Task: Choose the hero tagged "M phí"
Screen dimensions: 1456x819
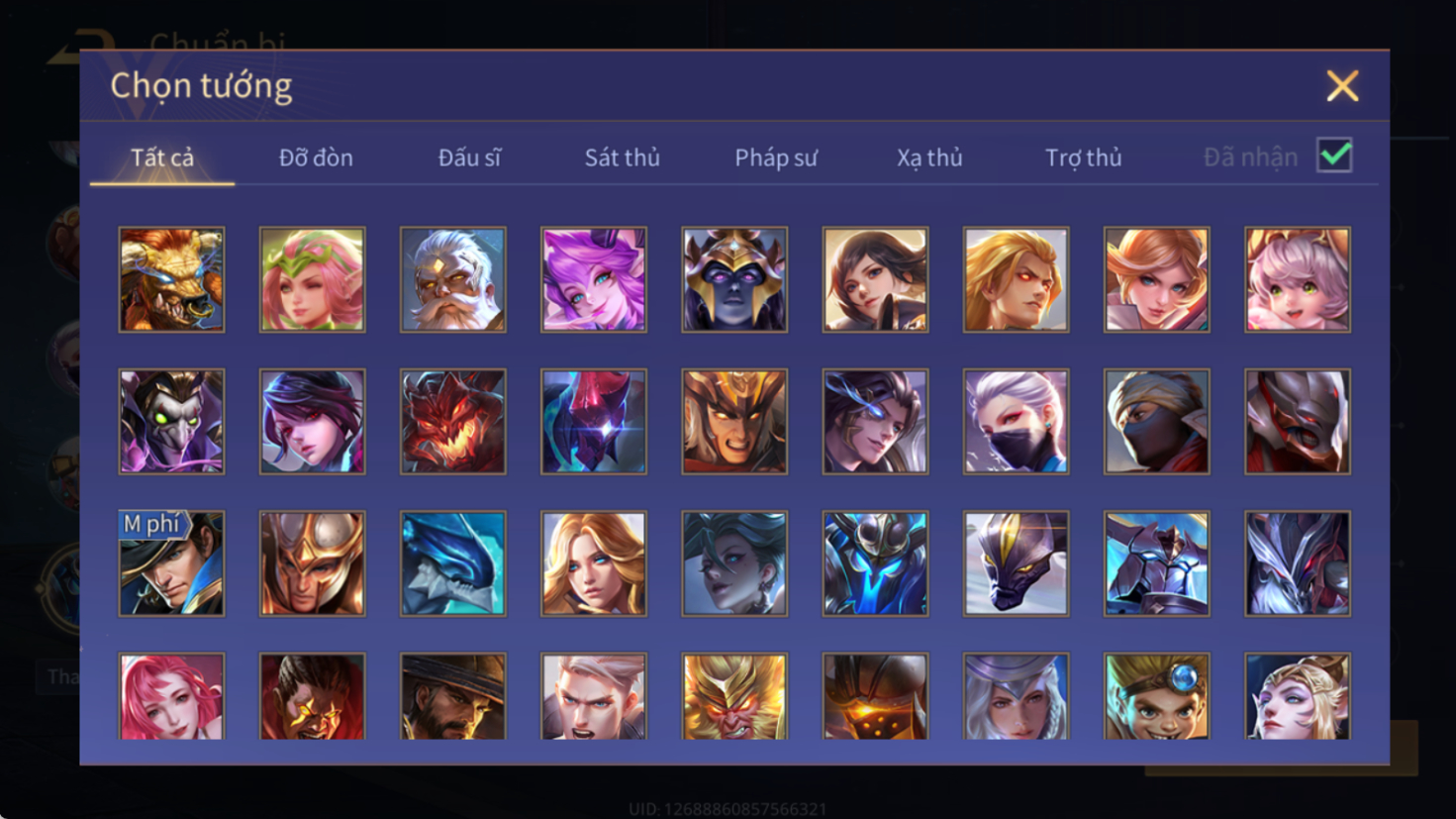Action: click(x=171, y=563)
